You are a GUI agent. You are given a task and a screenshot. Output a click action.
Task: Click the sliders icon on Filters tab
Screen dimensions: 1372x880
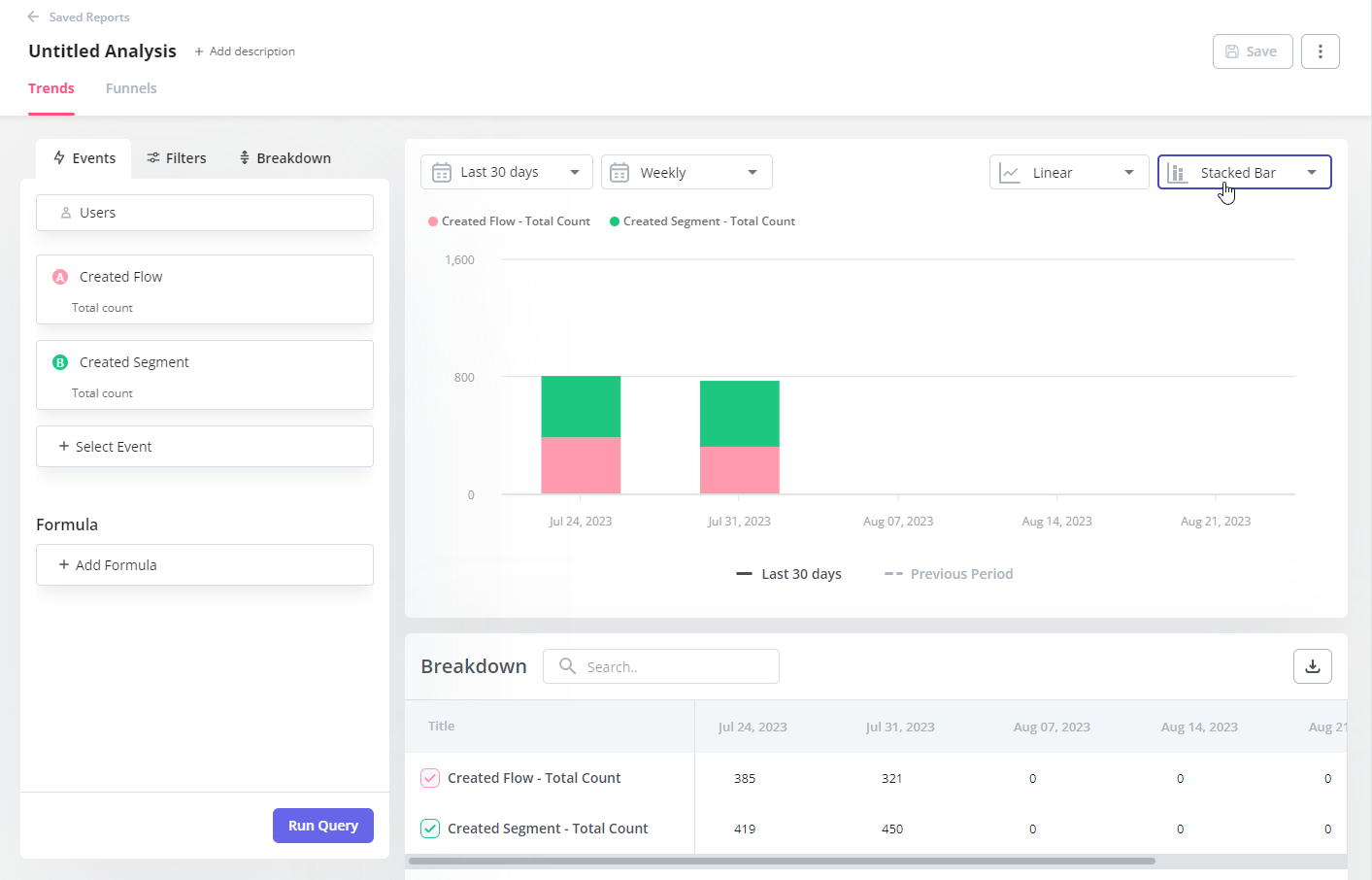pyautogui.click(x=153, y=157)
